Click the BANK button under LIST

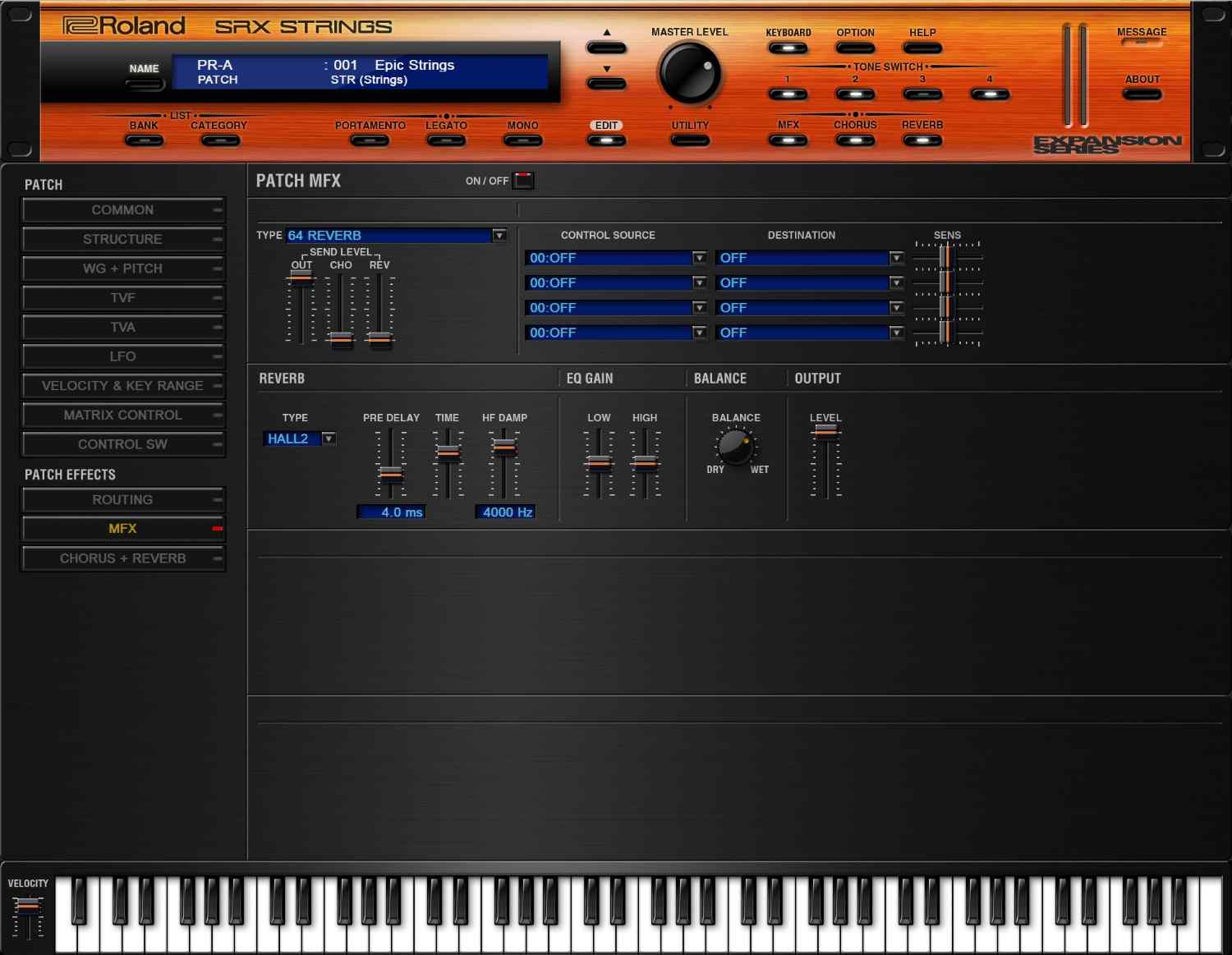pyautogui.click(x=145, y=140)
